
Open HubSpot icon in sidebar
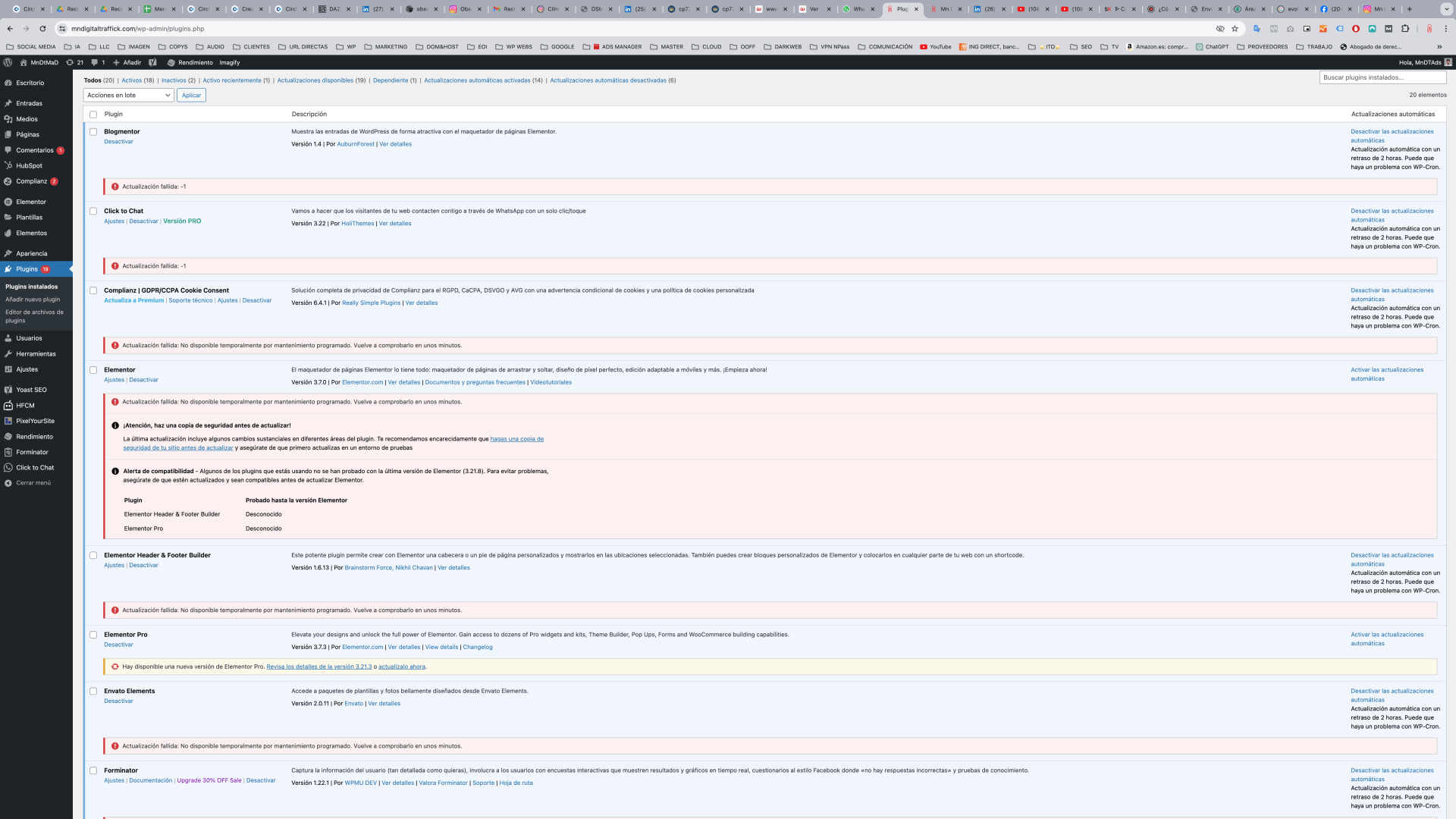(x=8, y=165)
